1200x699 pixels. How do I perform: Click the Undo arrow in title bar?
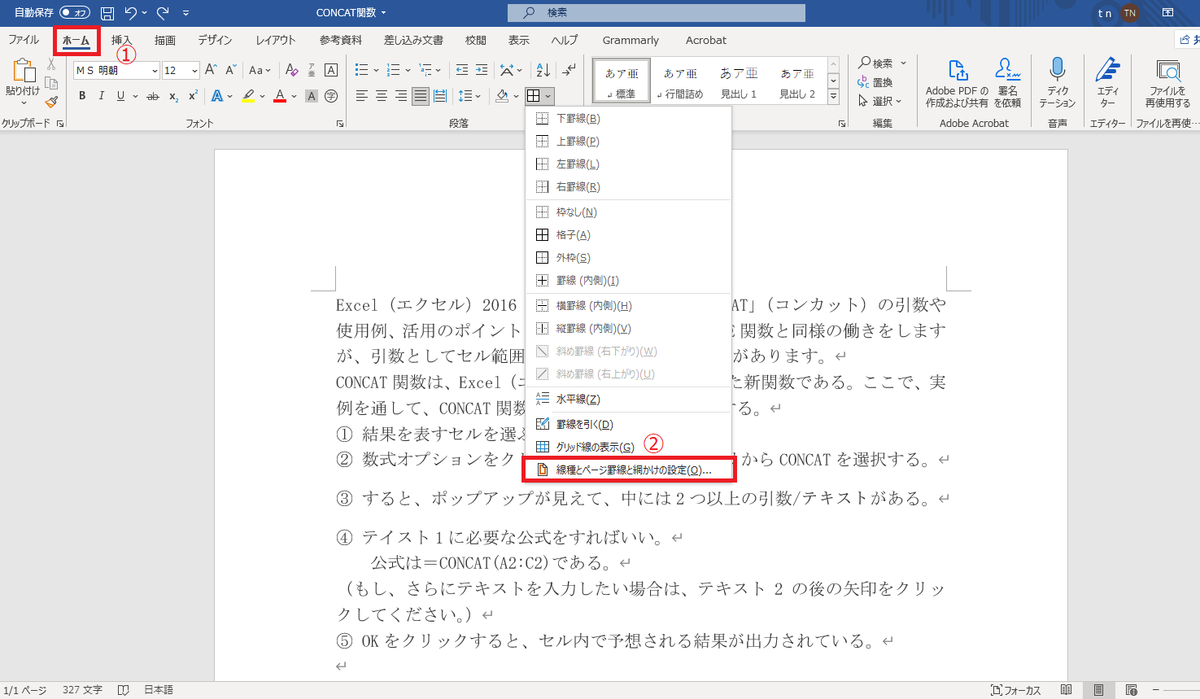click(x=131, y=13)
